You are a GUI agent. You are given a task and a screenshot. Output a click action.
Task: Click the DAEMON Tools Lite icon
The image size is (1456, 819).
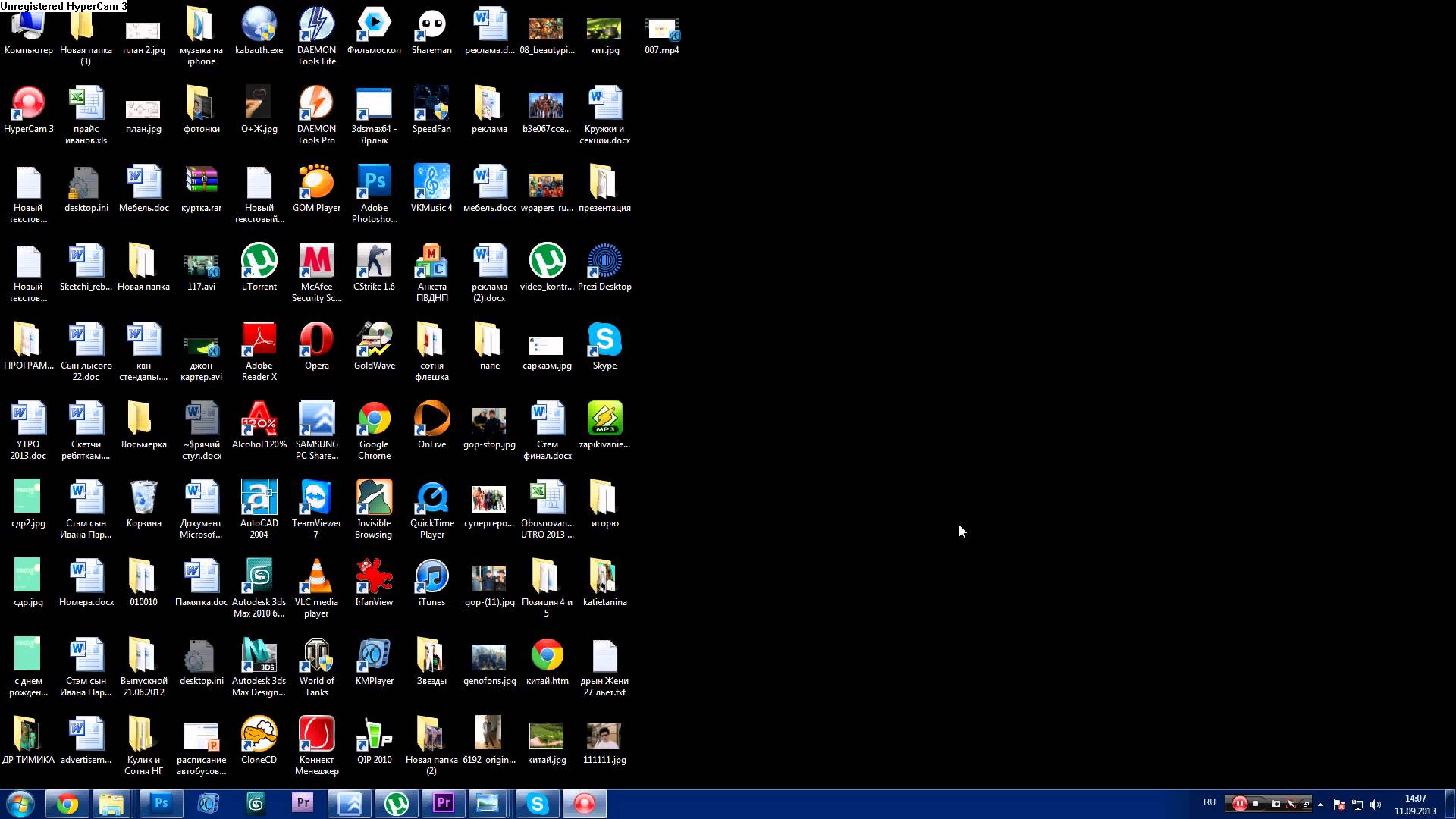coord(316,36)
